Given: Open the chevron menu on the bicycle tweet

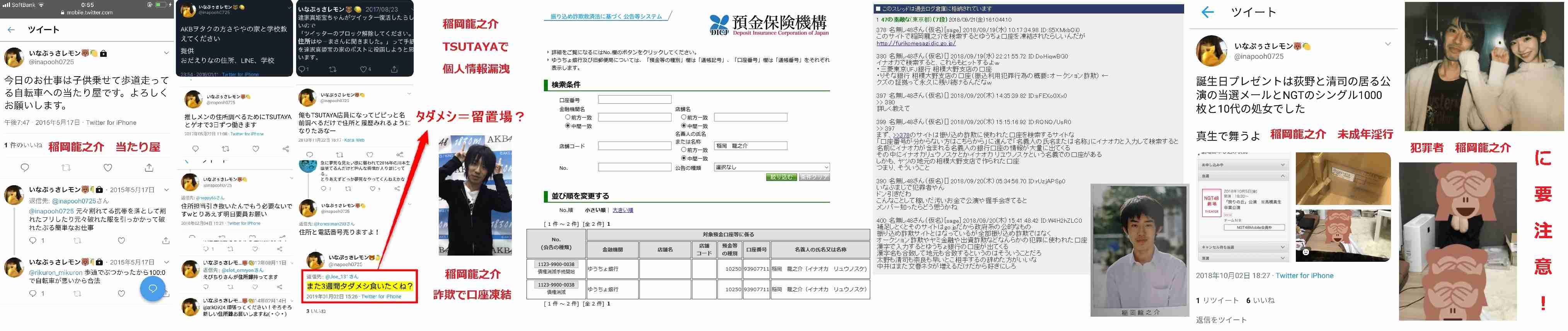Looking at the screenshot, I should pos(166,53).
